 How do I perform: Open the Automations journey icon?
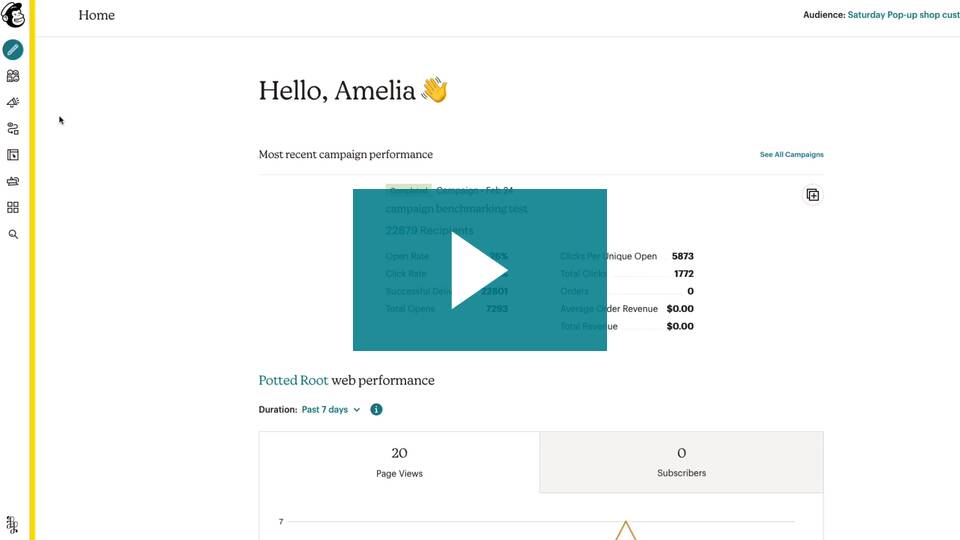tap(13, 129)
